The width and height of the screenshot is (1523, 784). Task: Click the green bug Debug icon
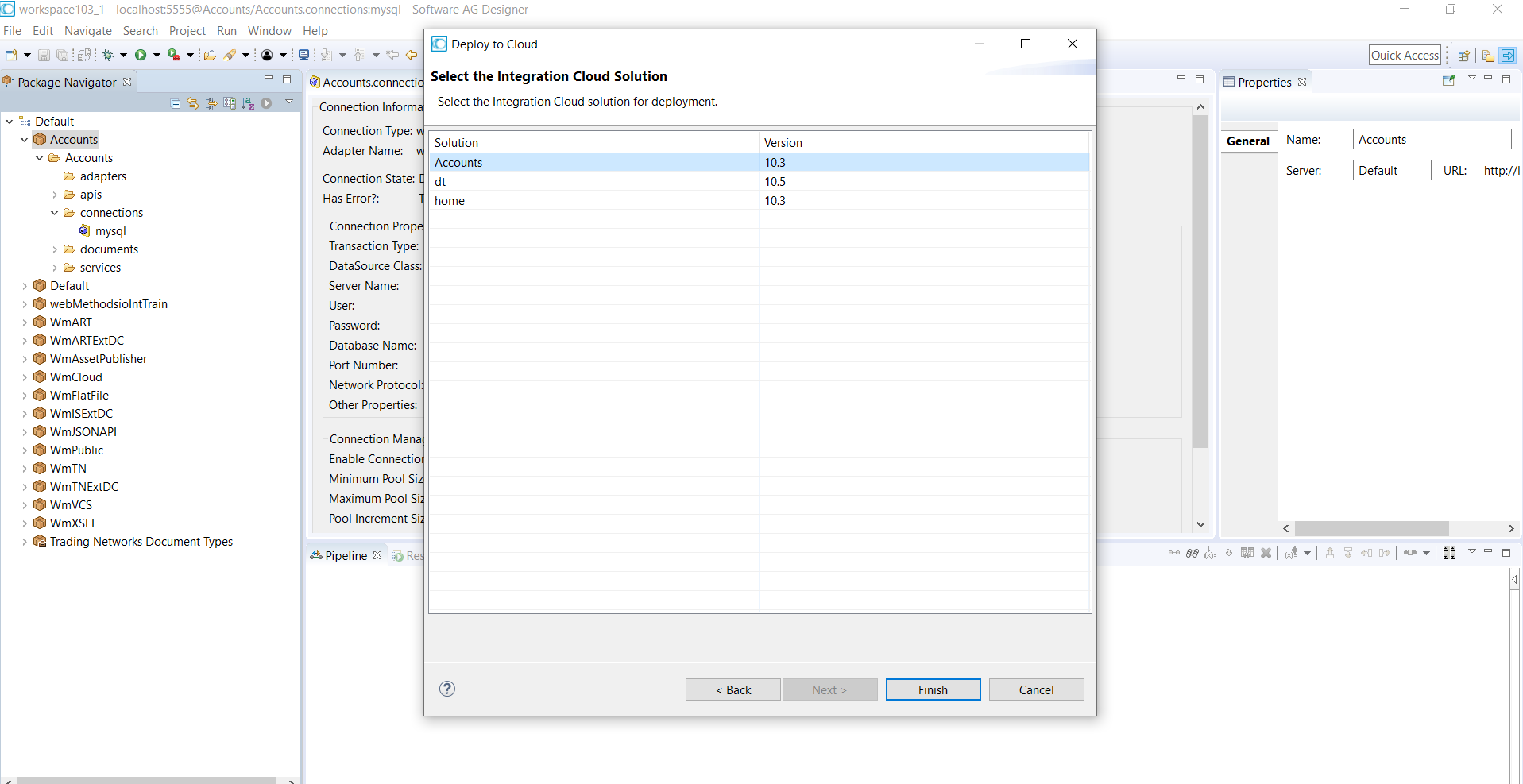pos(108,55)
